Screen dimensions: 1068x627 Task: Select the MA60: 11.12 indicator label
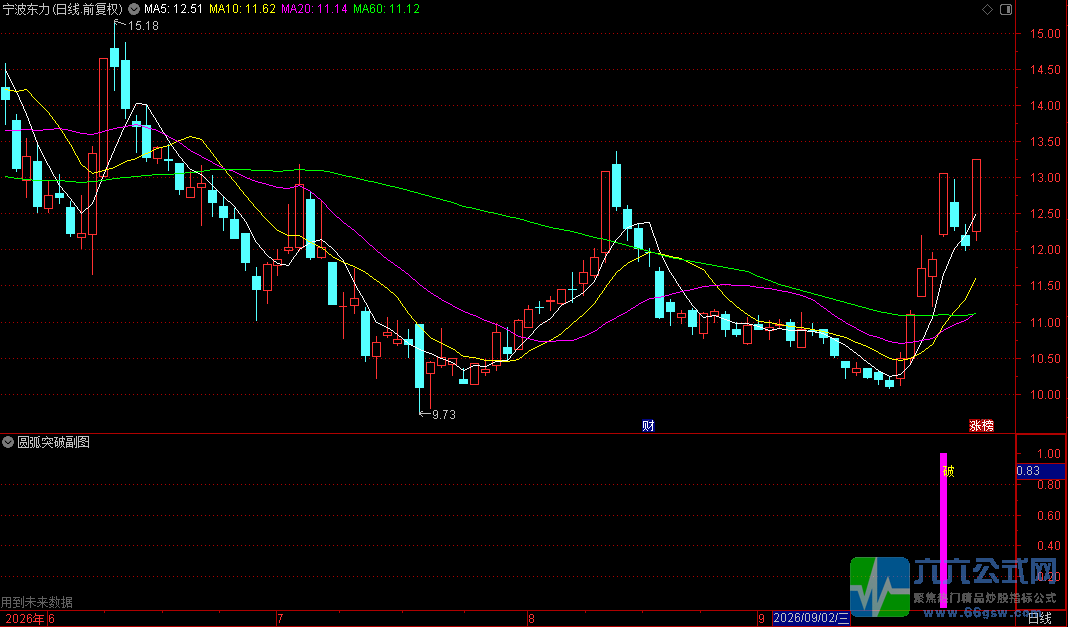click(386, 9)
